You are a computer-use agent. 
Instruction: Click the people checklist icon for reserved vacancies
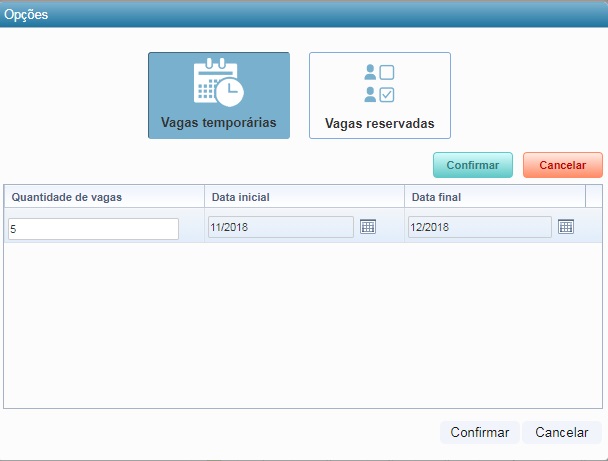379,83
